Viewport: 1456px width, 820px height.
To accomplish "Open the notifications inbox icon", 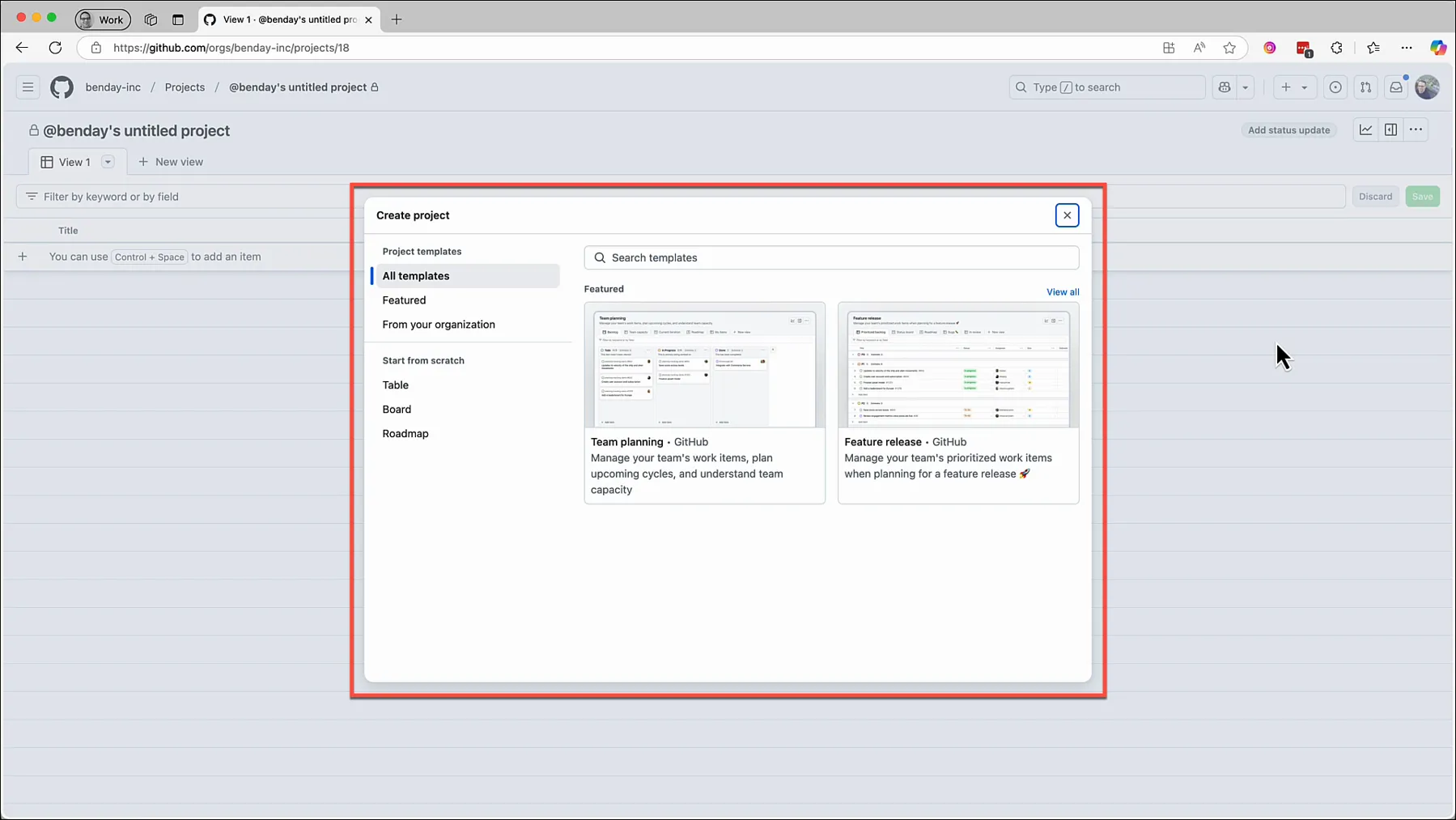I will (x=1396, y=87).
